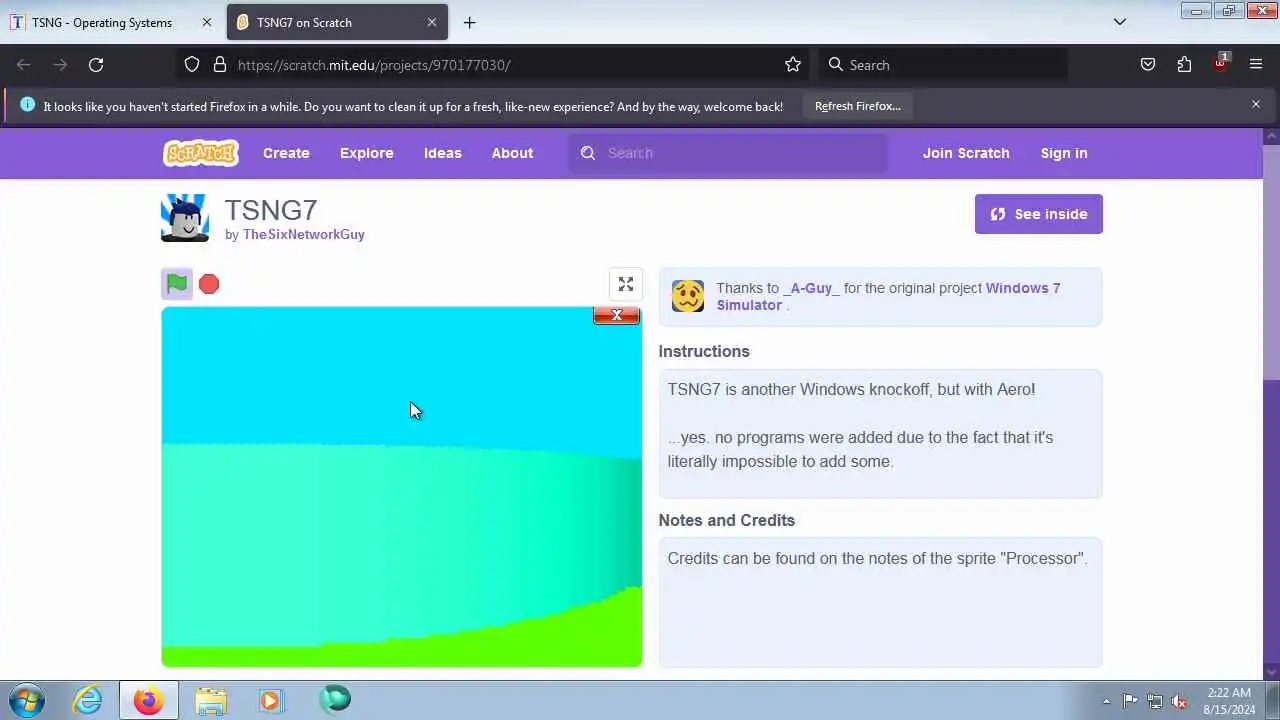
Task: Show hidden system tray icons
Action: point(1106,701)
